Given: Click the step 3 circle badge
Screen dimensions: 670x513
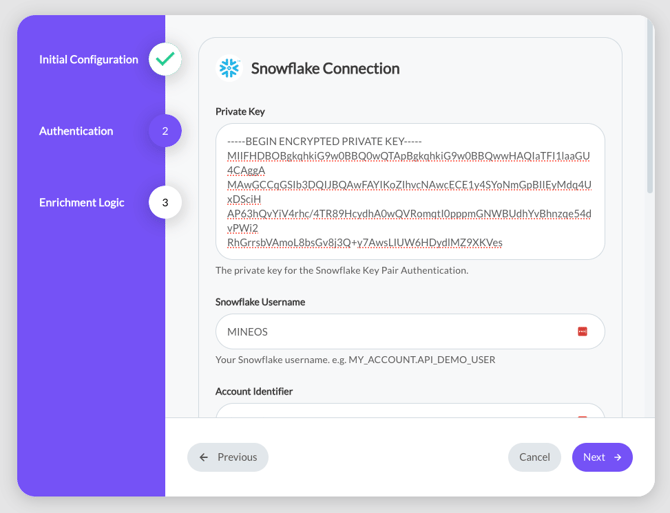Looking at the screenshot, I should [165, 203].
